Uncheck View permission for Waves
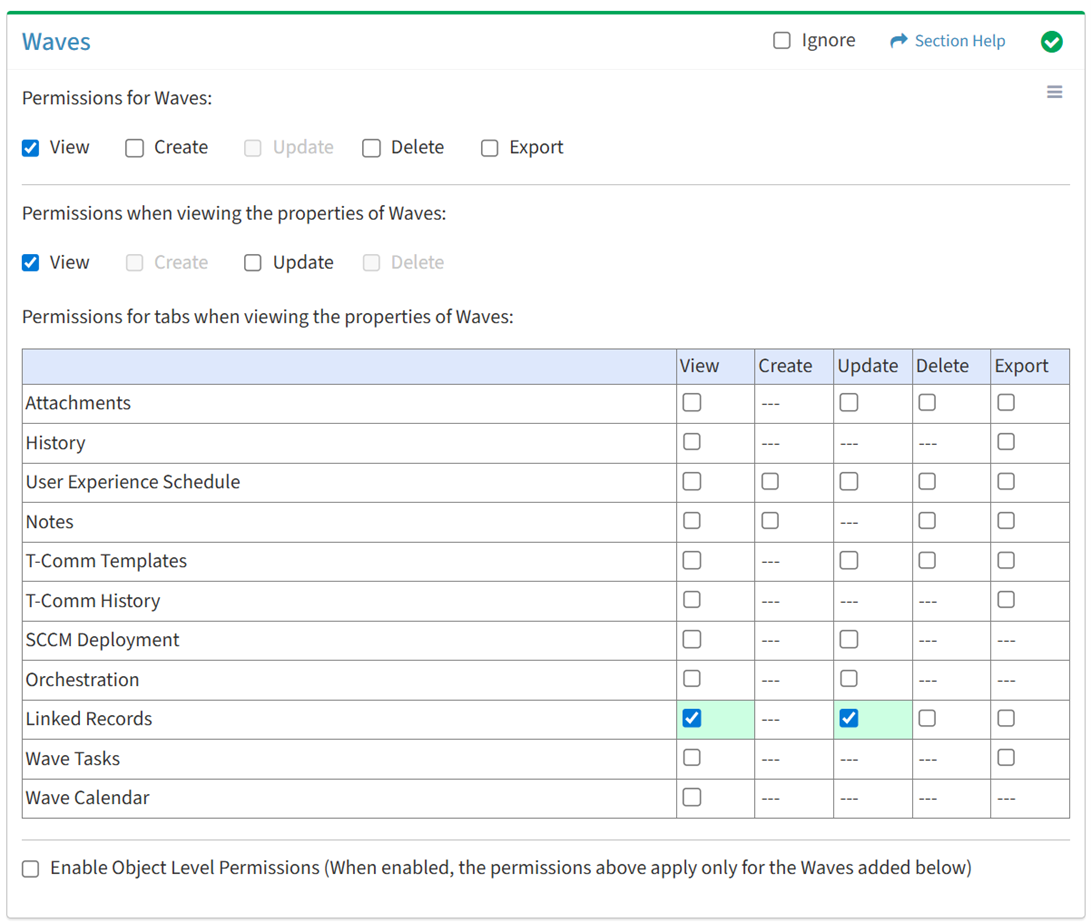This screenshot has height=923, width=1091. pos(31,148)
